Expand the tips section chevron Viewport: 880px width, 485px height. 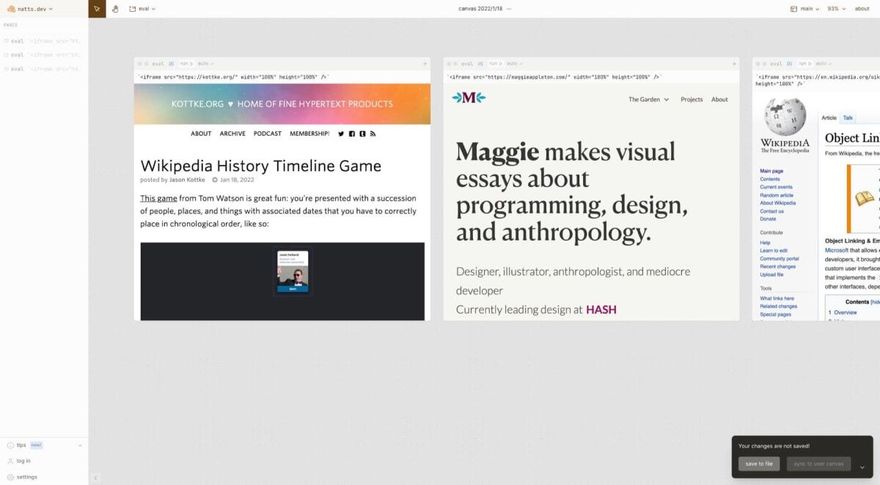point(80,446)
